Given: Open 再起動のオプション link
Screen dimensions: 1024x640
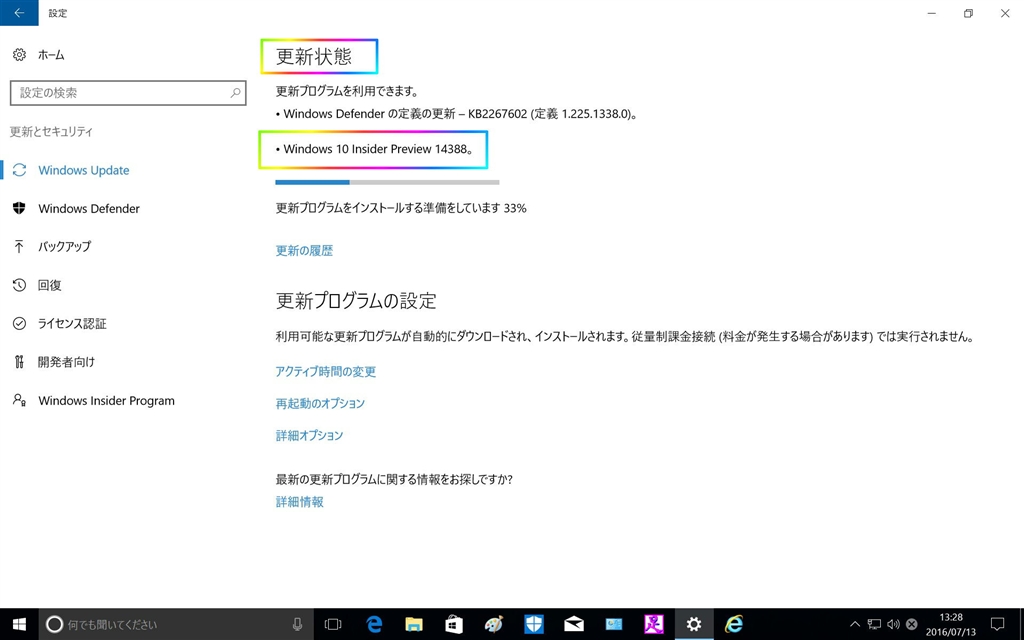Looking at the screenshot, I should [320, 404].
